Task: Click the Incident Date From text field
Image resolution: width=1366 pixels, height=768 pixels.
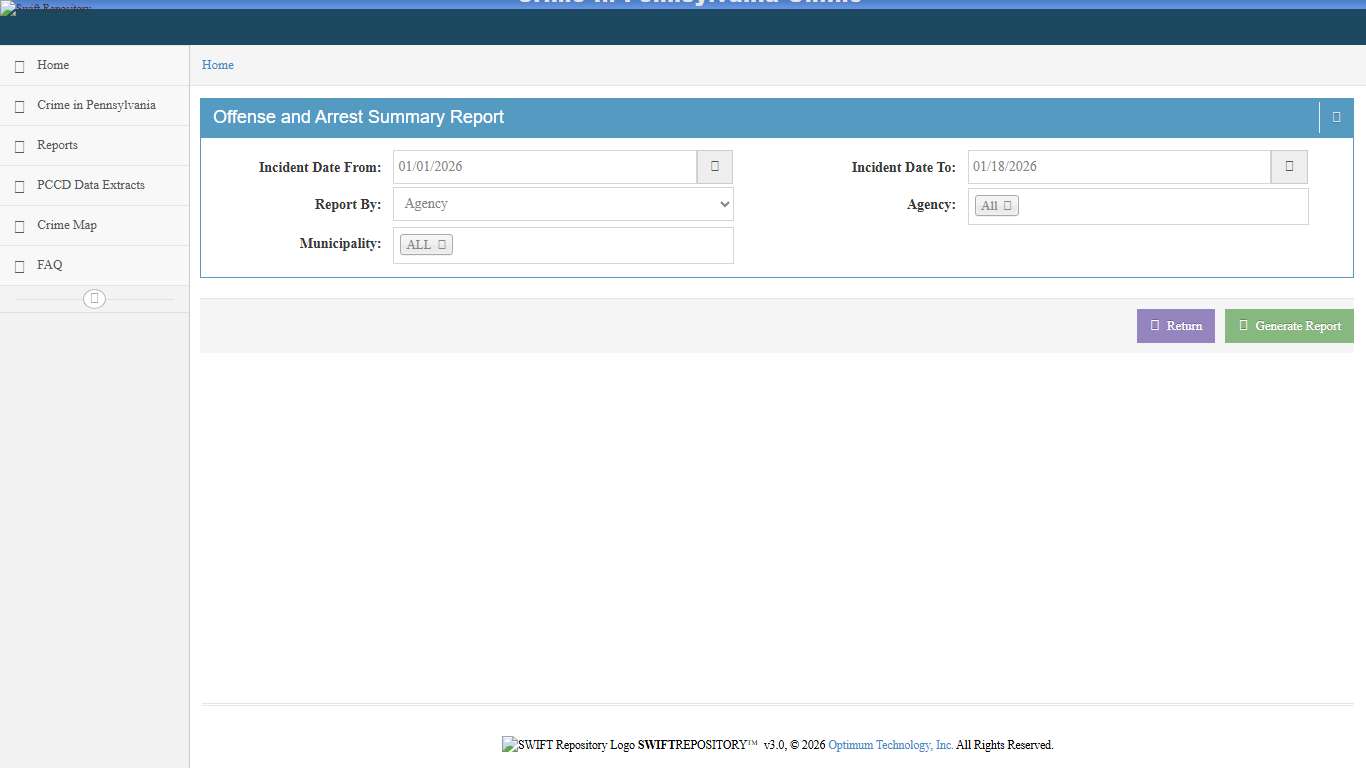Action: (x=544, y=167)
